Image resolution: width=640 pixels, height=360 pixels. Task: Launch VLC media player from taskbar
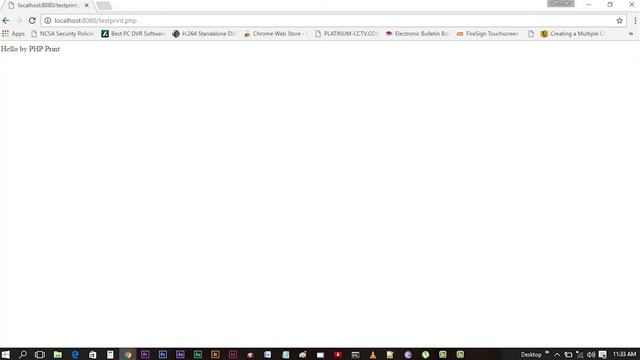(x=373, y=354)
